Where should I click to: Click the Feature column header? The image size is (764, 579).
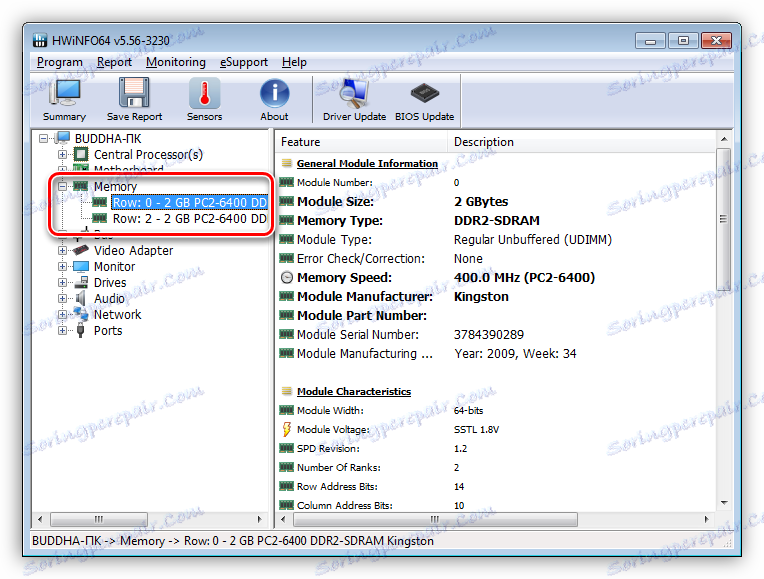click(362, 142)
